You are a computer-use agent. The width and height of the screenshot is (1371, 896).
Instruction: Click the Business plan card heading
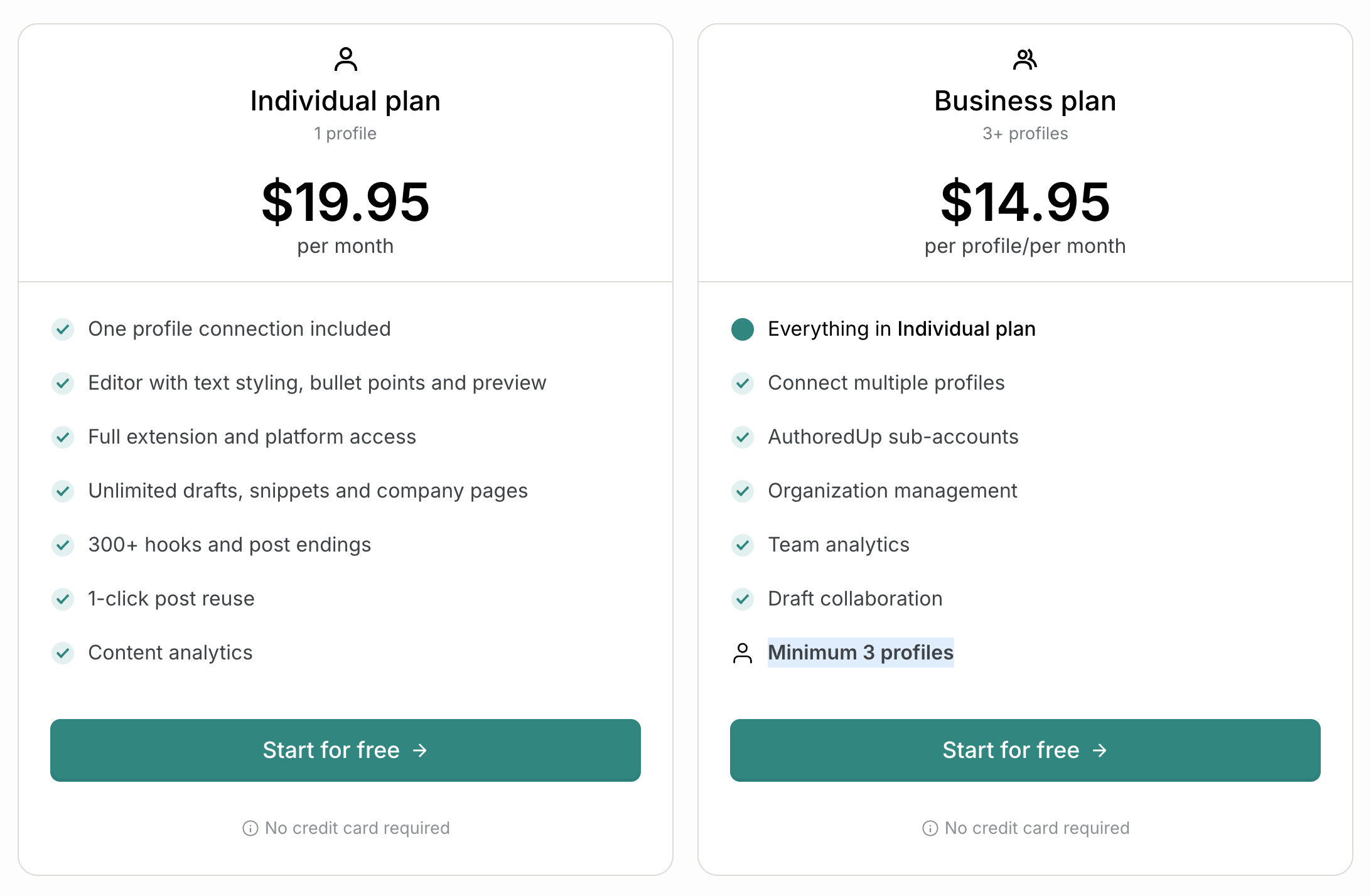point(1025,100)
